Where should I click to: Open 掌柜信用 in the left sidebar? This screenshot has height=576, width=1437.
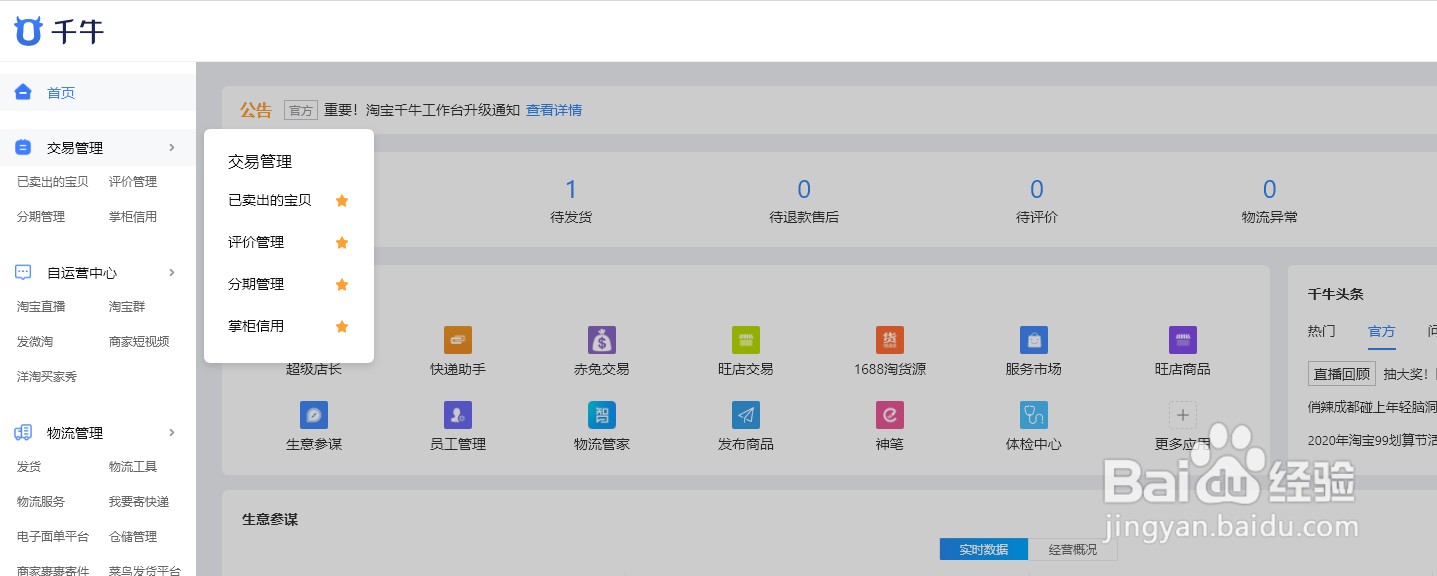(133, 217)
